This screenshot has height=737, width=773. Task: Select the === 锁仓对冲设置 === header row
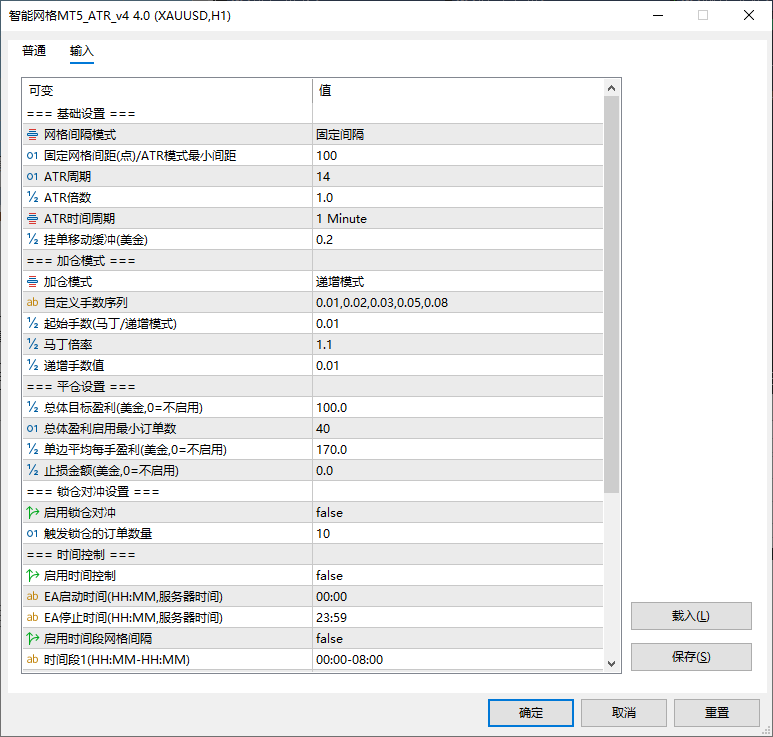[x=313, y=491]
